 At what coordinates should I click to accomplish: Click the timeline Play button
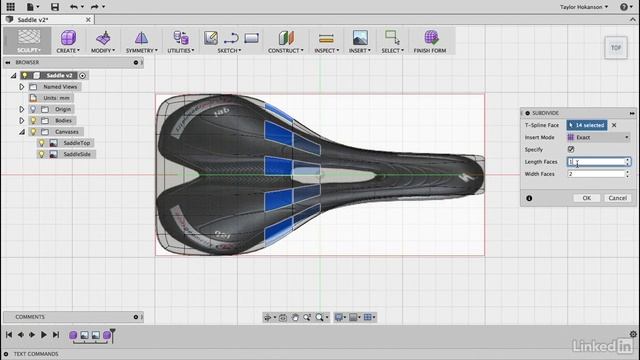44,335
